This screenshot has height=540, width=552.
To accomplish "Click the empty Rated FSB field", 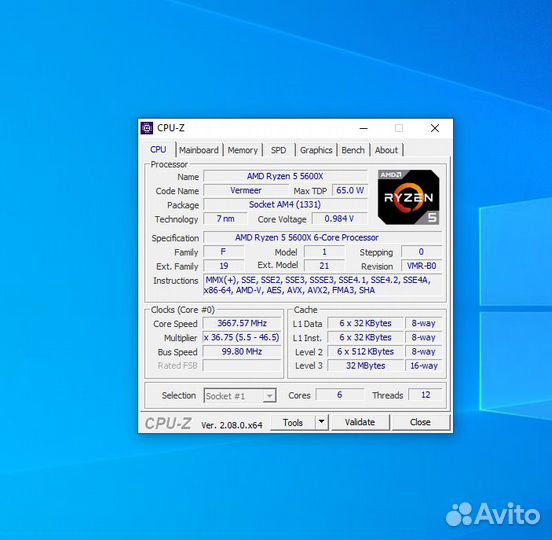I will pos(242,365).
